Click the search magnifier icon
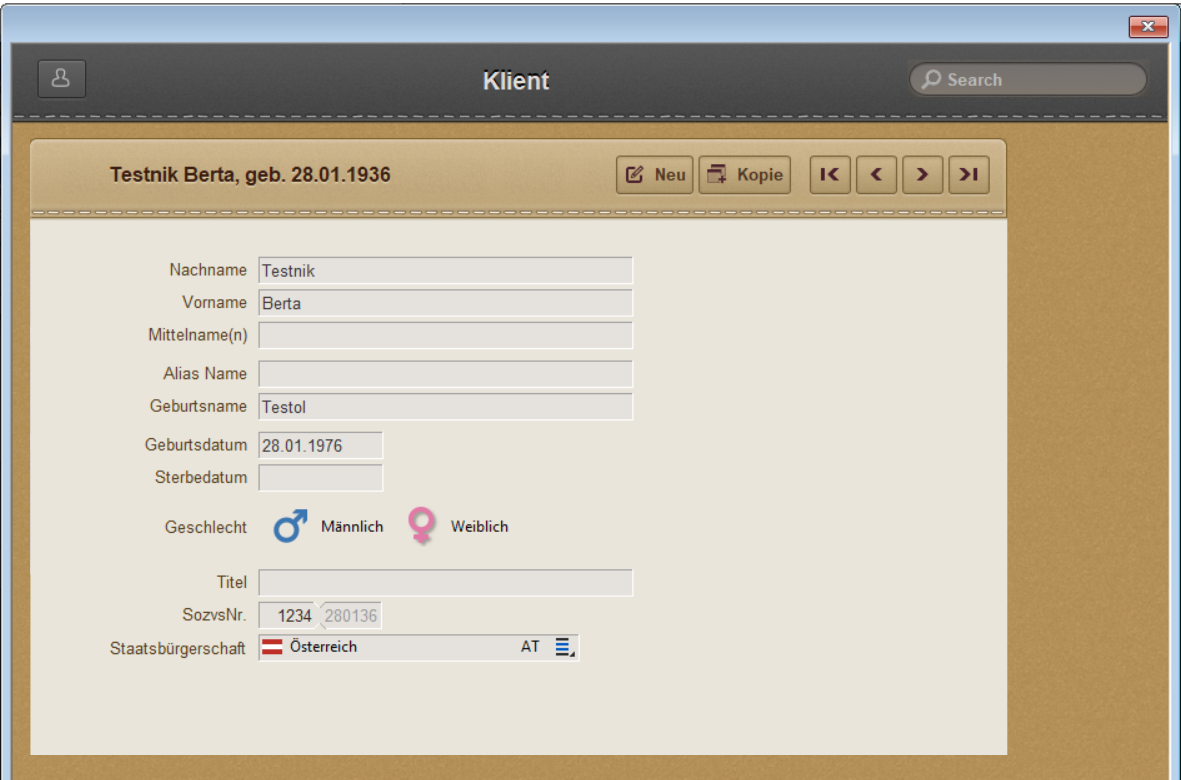Viewport: 1181px width, 780px height. coord(932,80)
